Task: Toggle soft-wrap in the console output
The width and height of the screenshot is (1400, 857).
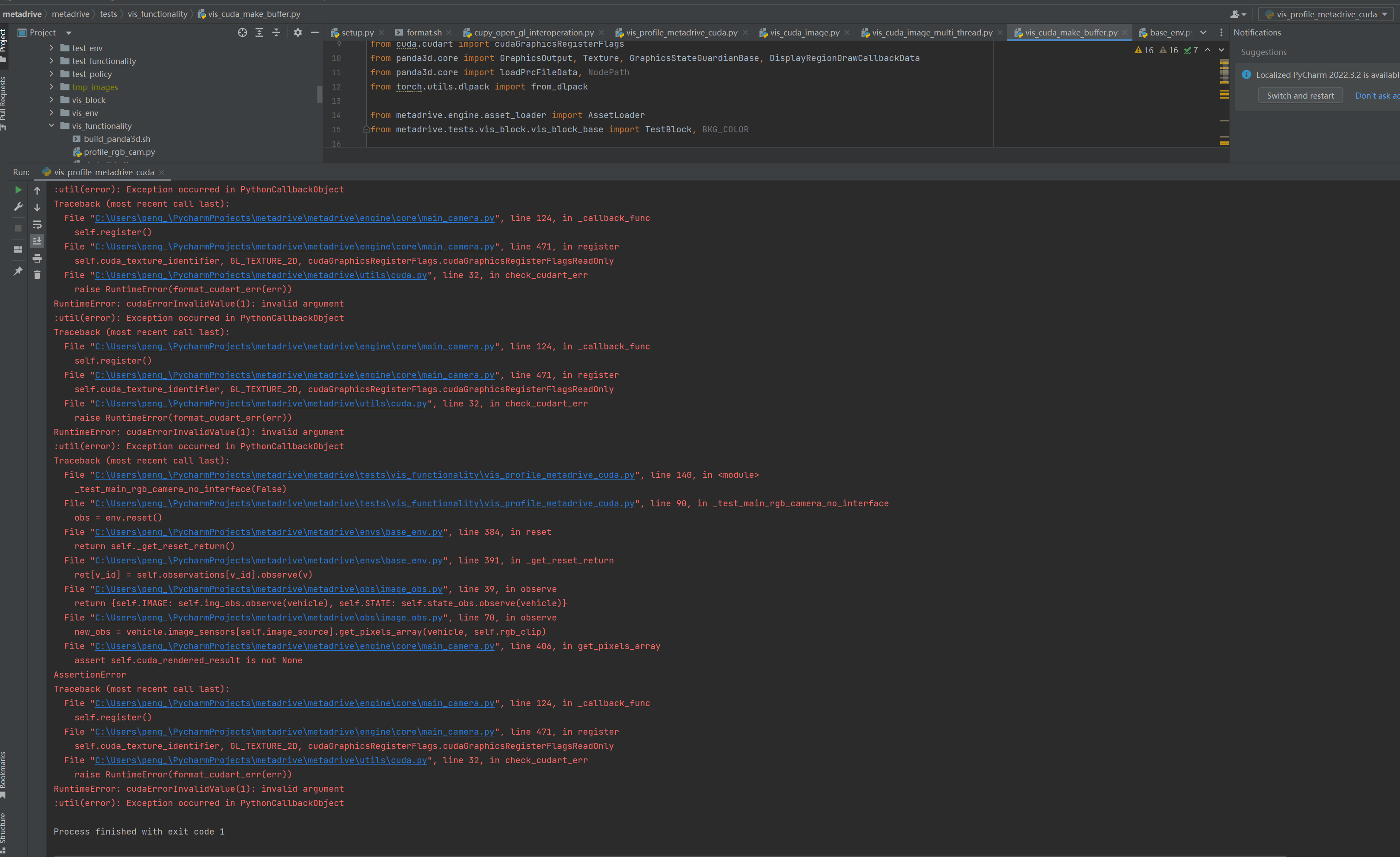Action: coord(37,224)
